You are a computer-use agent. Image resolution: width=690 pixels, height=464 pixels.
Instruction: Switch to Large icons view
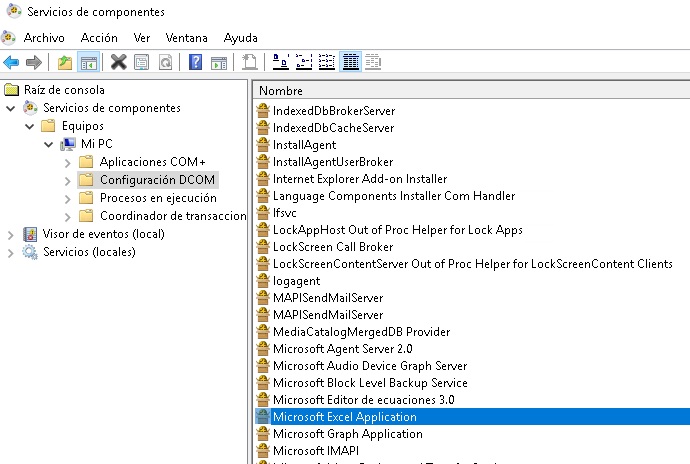tap(282, 62)
